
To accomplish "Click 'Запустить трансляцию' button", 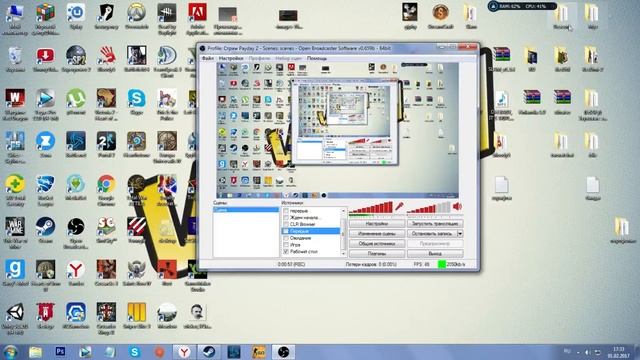I will [x=435, y=224].
